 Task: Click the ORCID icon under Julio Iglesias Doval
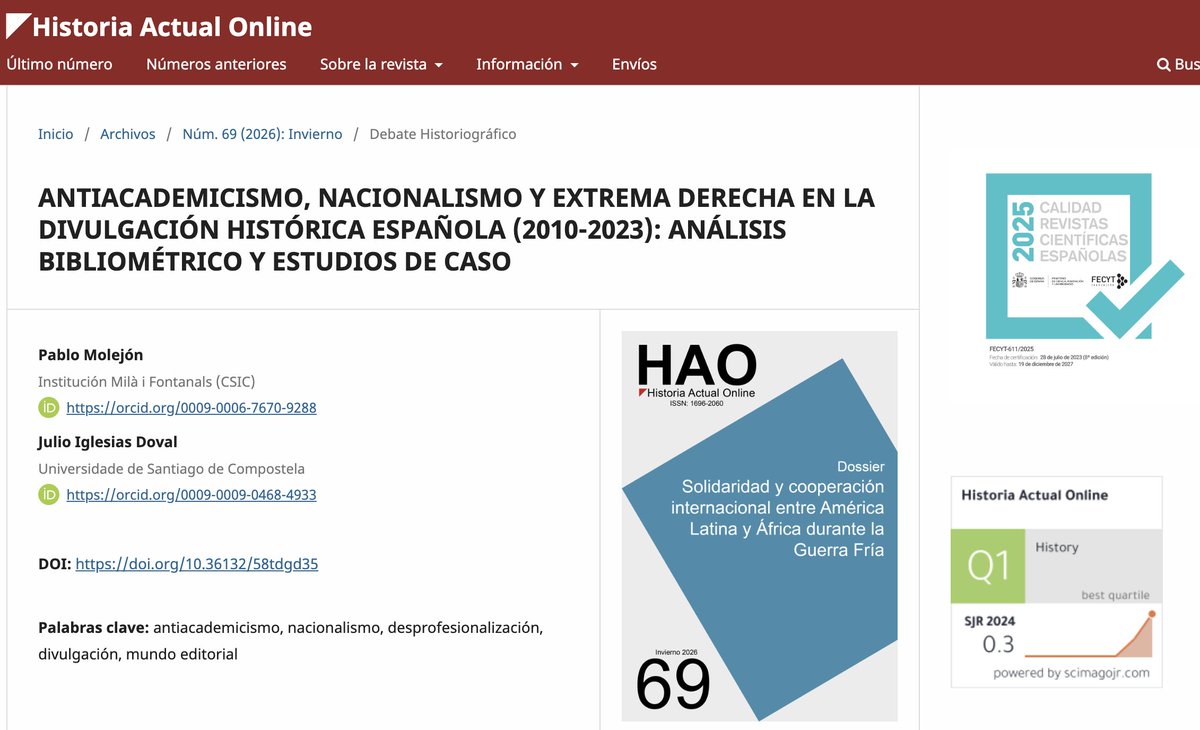pos(49,494)
